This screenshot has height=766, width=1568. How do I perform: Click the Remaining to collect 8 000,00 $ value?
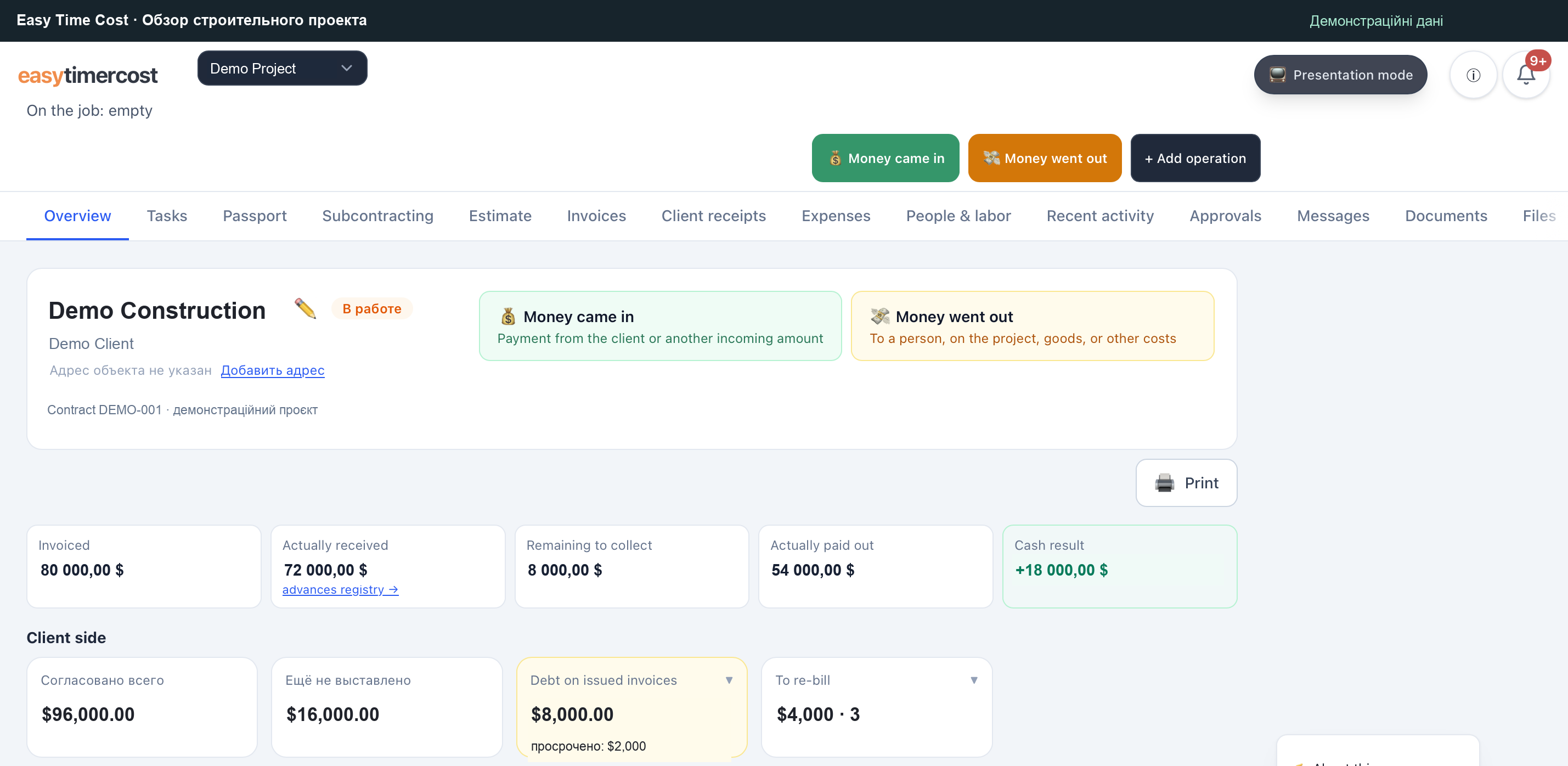click(x=564, y=570)
